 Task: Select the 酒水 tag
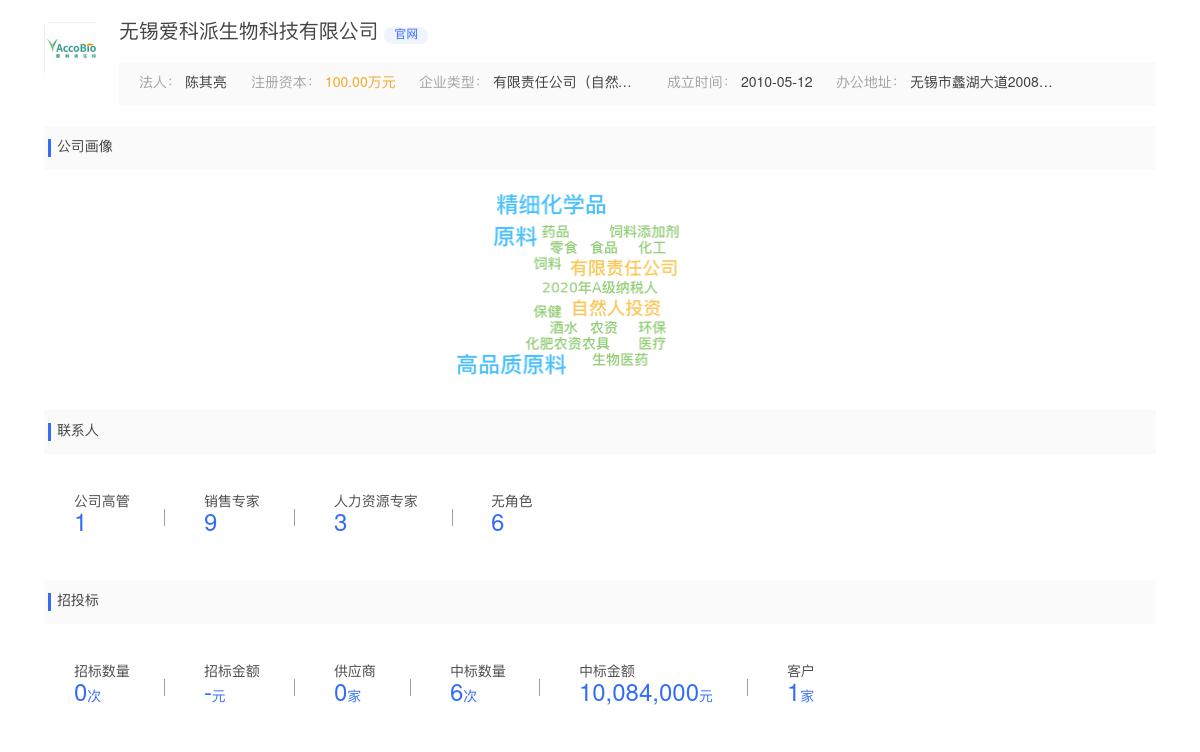click(x=563, y=328)
